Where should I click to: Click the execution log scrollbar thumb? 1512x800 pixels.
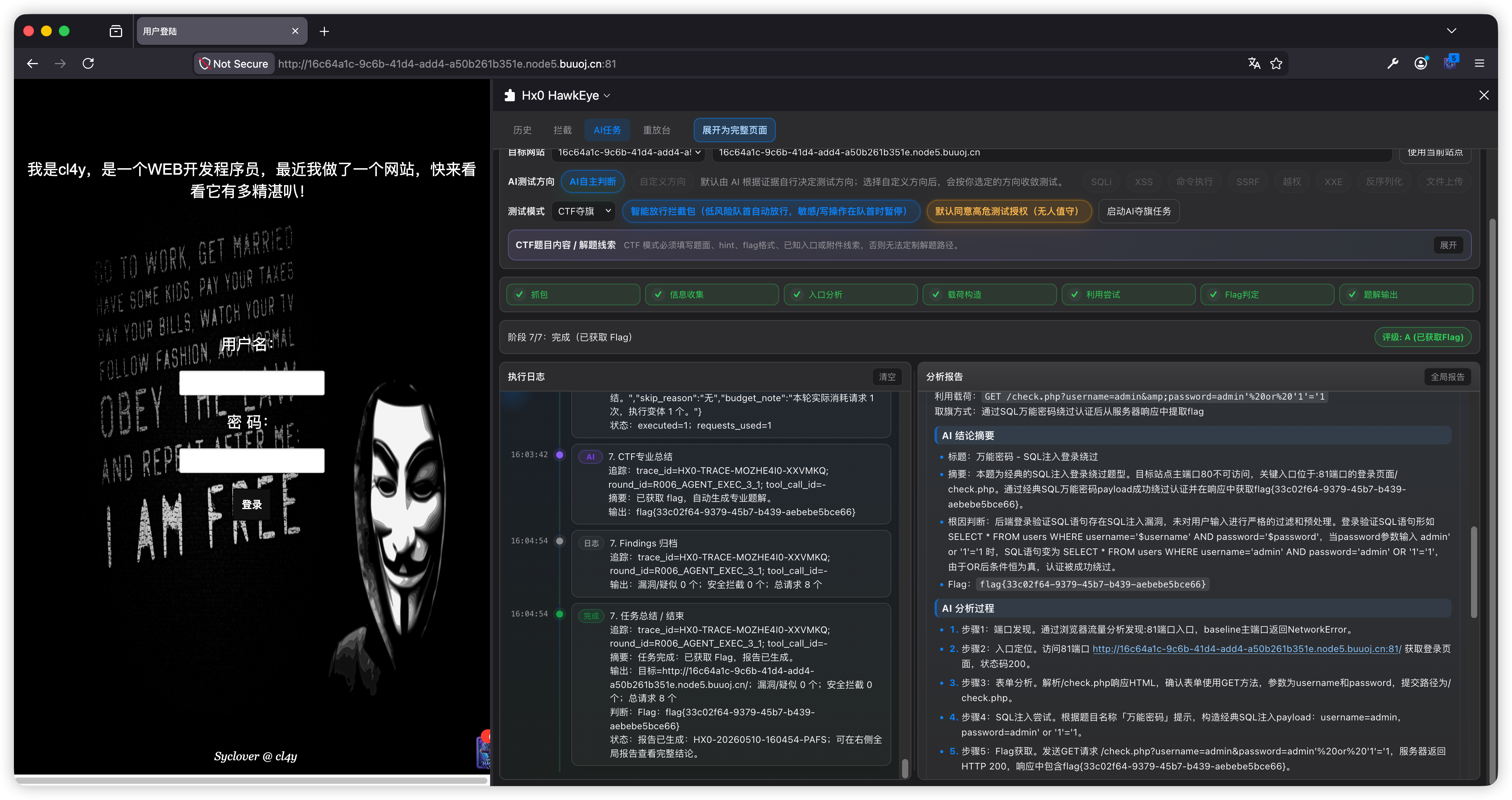coord(905,768)
